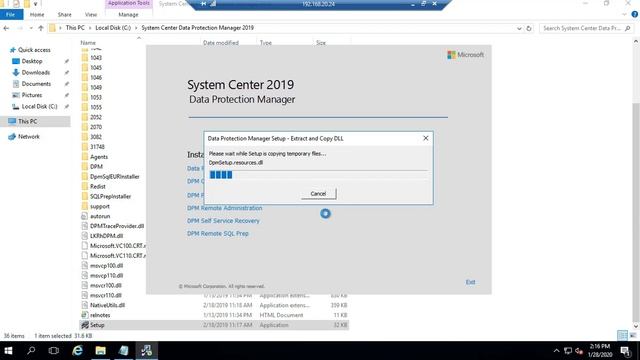This screenshot has width=640, height=360.
Task: Select the Redist folder icon
Action: [84, 187]
